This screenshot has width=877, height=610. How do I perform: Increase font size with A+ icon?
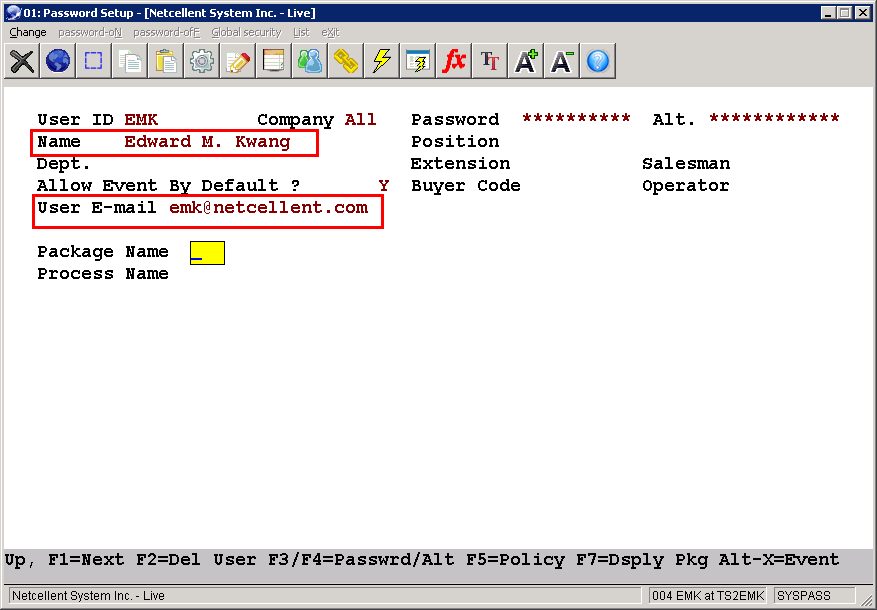pyautogui.click(x=525, y=61)
